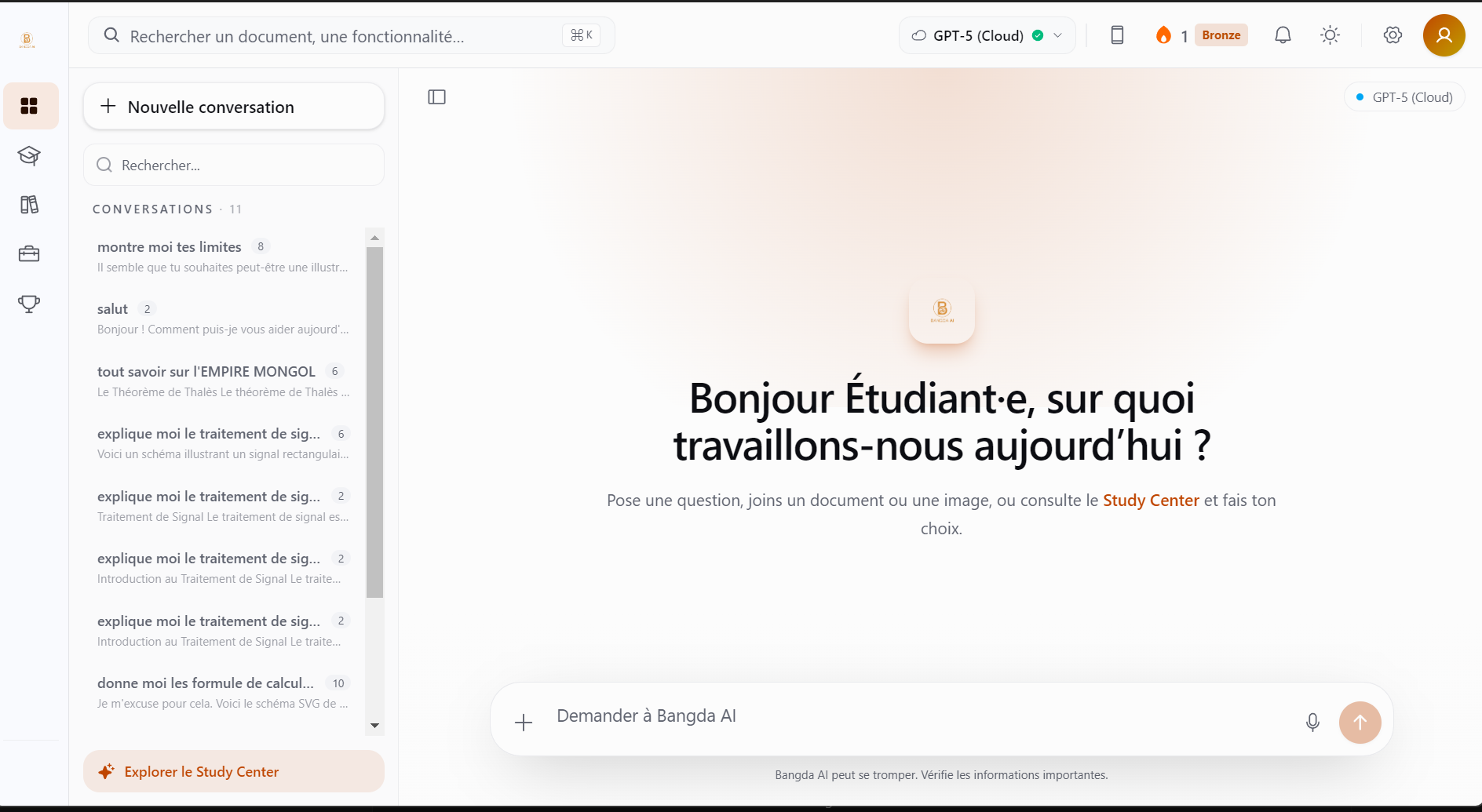The height and width of the screenshot is (812, 1482).
Task: Click Explorer le Study Center button
Action: click(x=234, y=771)
